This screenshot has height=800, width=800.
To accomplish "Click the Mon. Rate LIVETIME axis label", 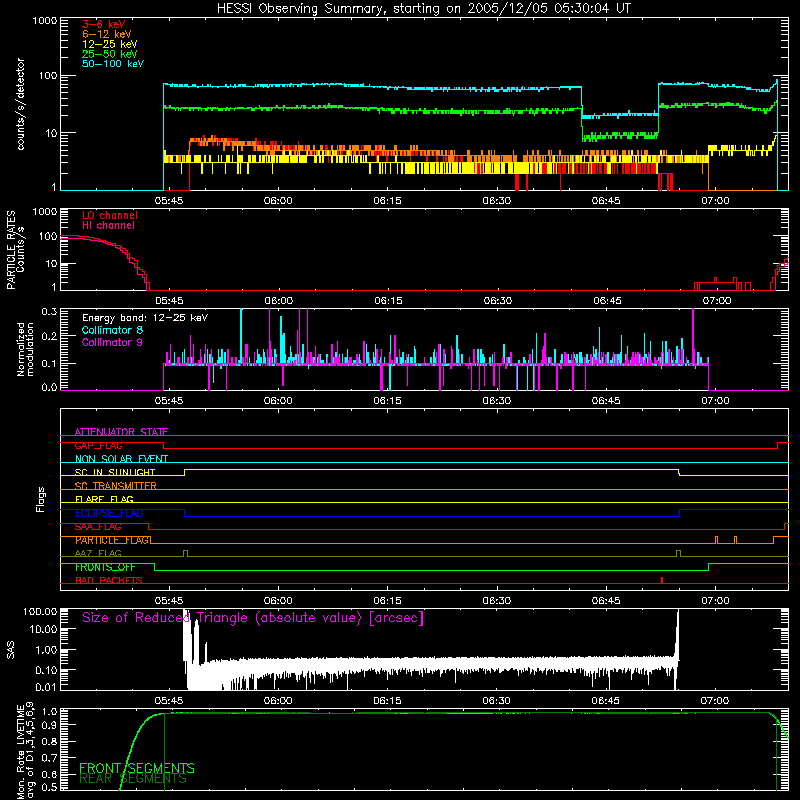I will (25, 751).
